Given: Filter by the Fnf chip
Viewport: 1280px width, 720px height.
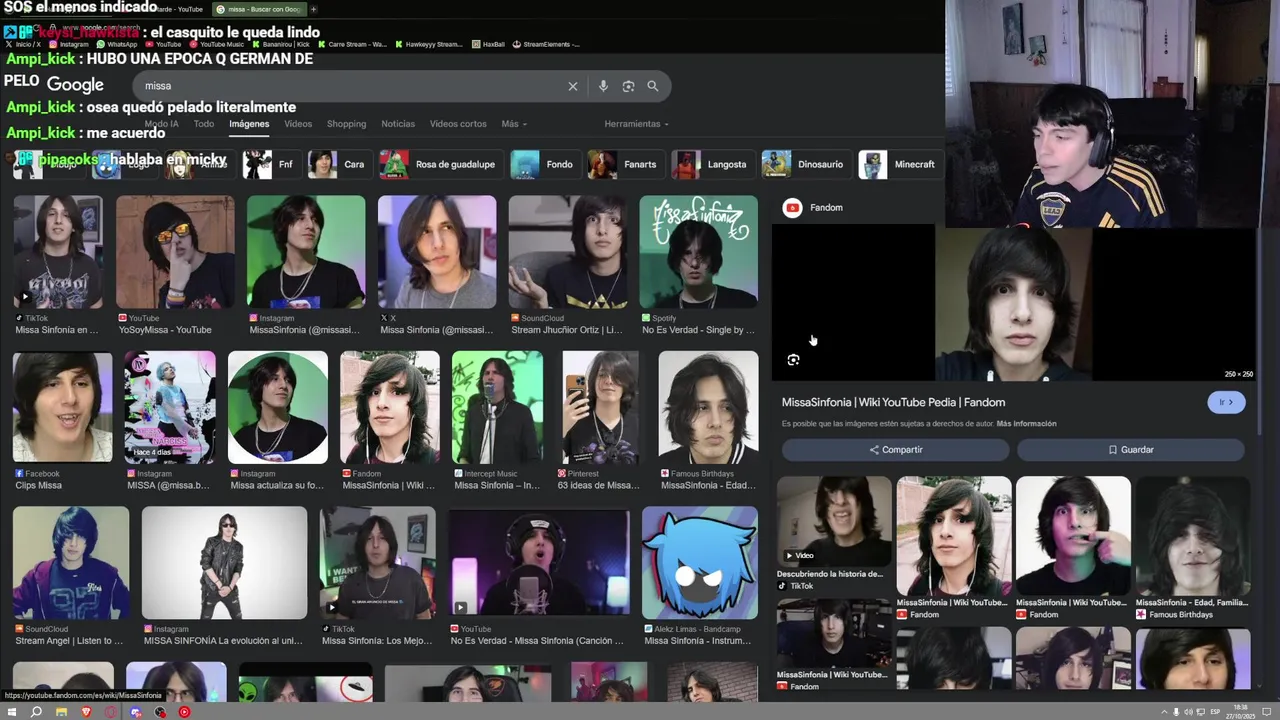Looking at the screenshot, I should pos(272,164).
